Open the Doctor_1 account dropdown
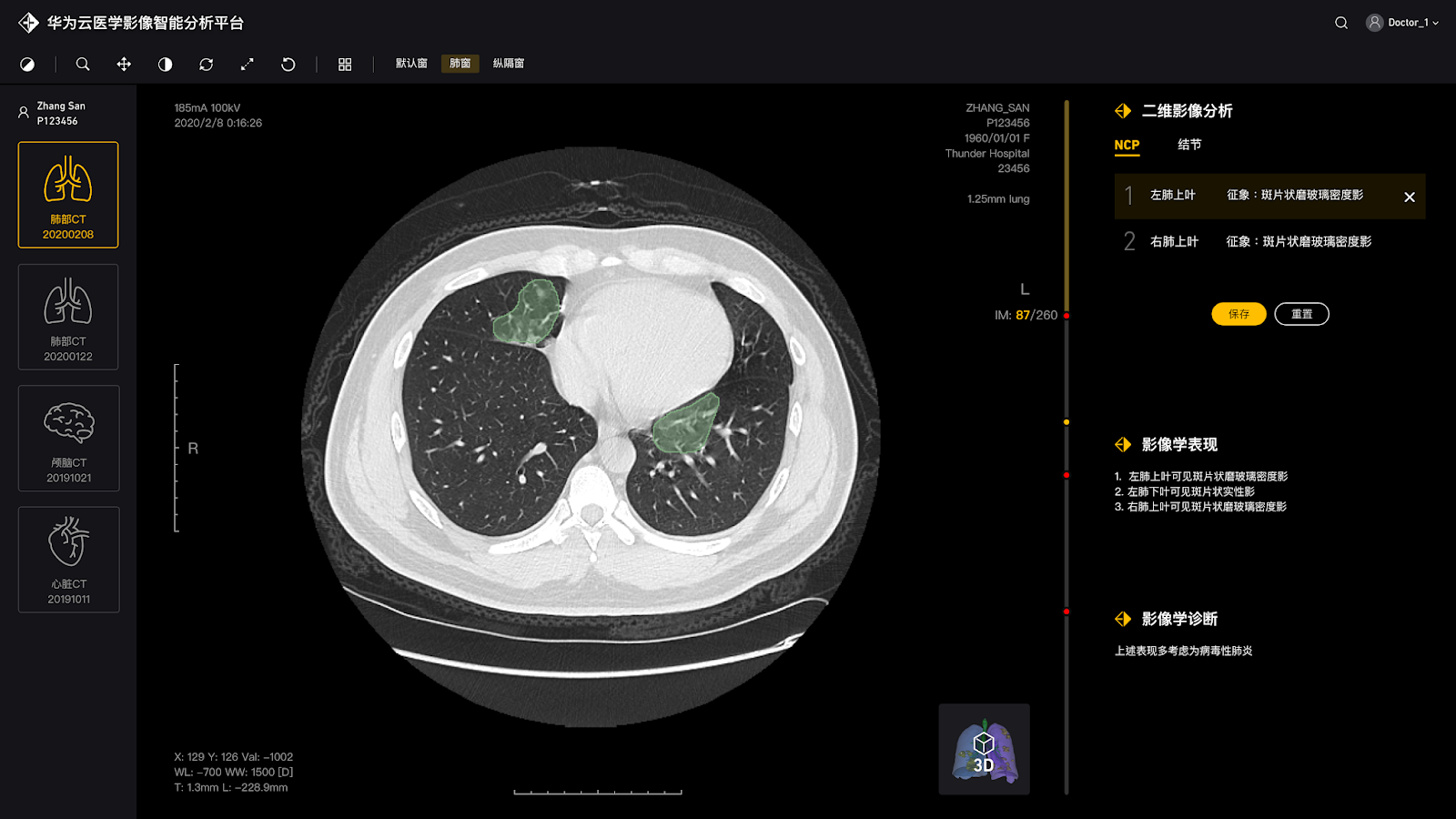The image size is (1456, 819). tap(1401, 23)
